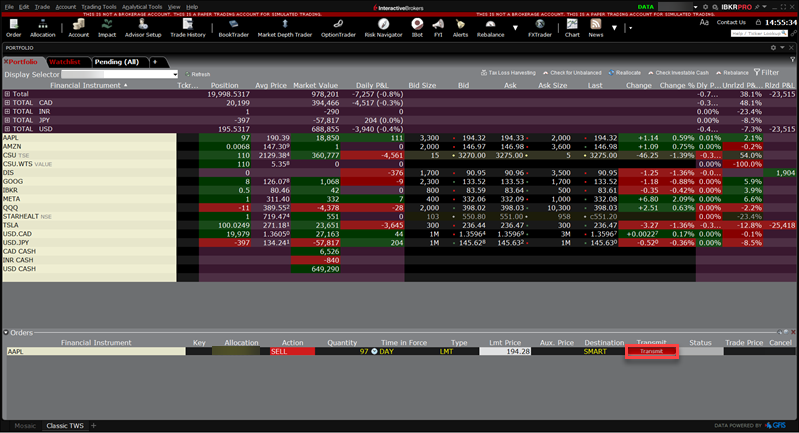This screenshot has height=433, width=799.
Task: Launch Market Depth Trader
Action: coord(284,28)
